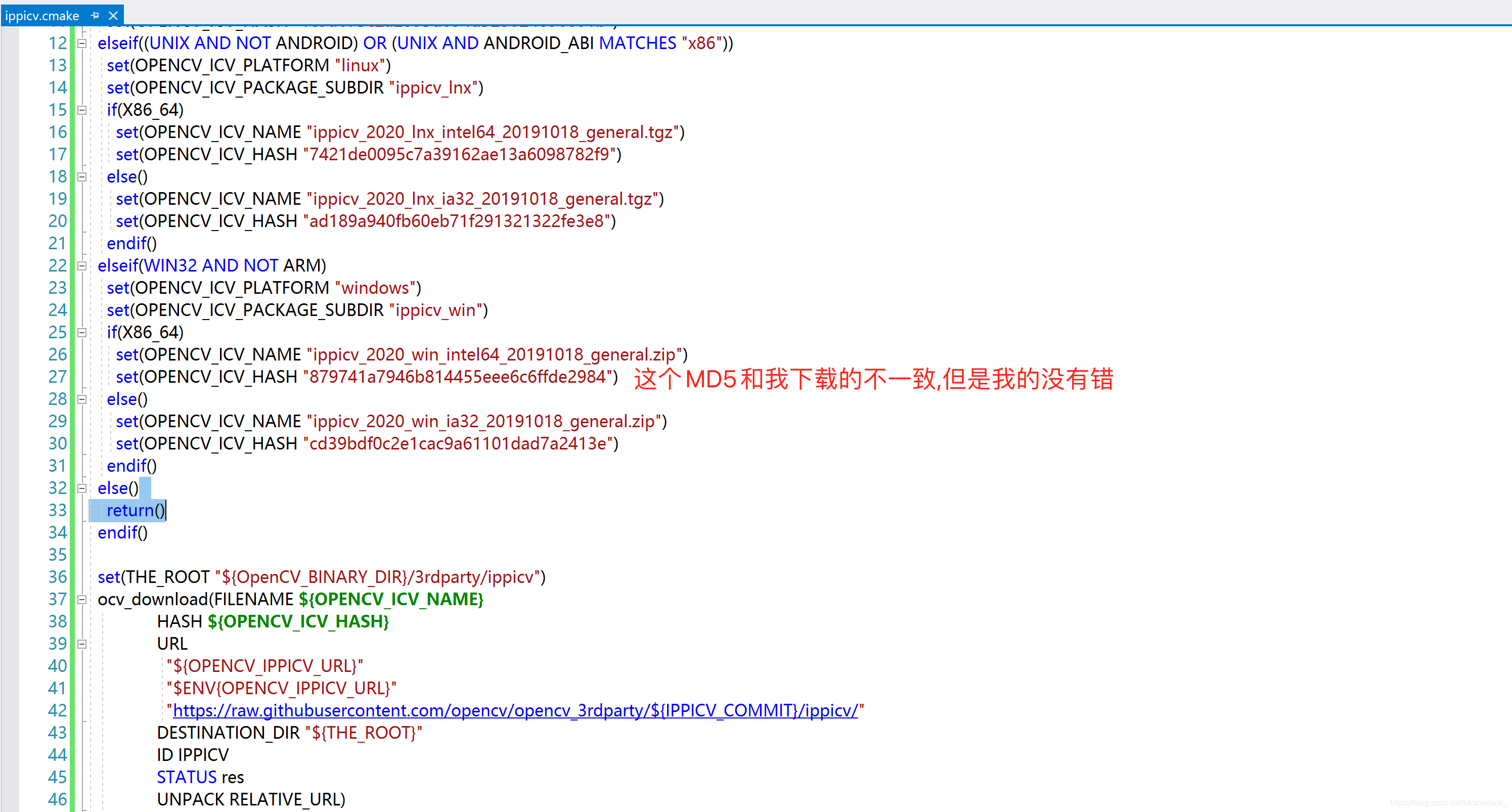1512x812 pixels.
Task: Collapse the elseif(WIN32 AND NOT ARM) block
Action: pyautogui.click(x=82, y=266)
